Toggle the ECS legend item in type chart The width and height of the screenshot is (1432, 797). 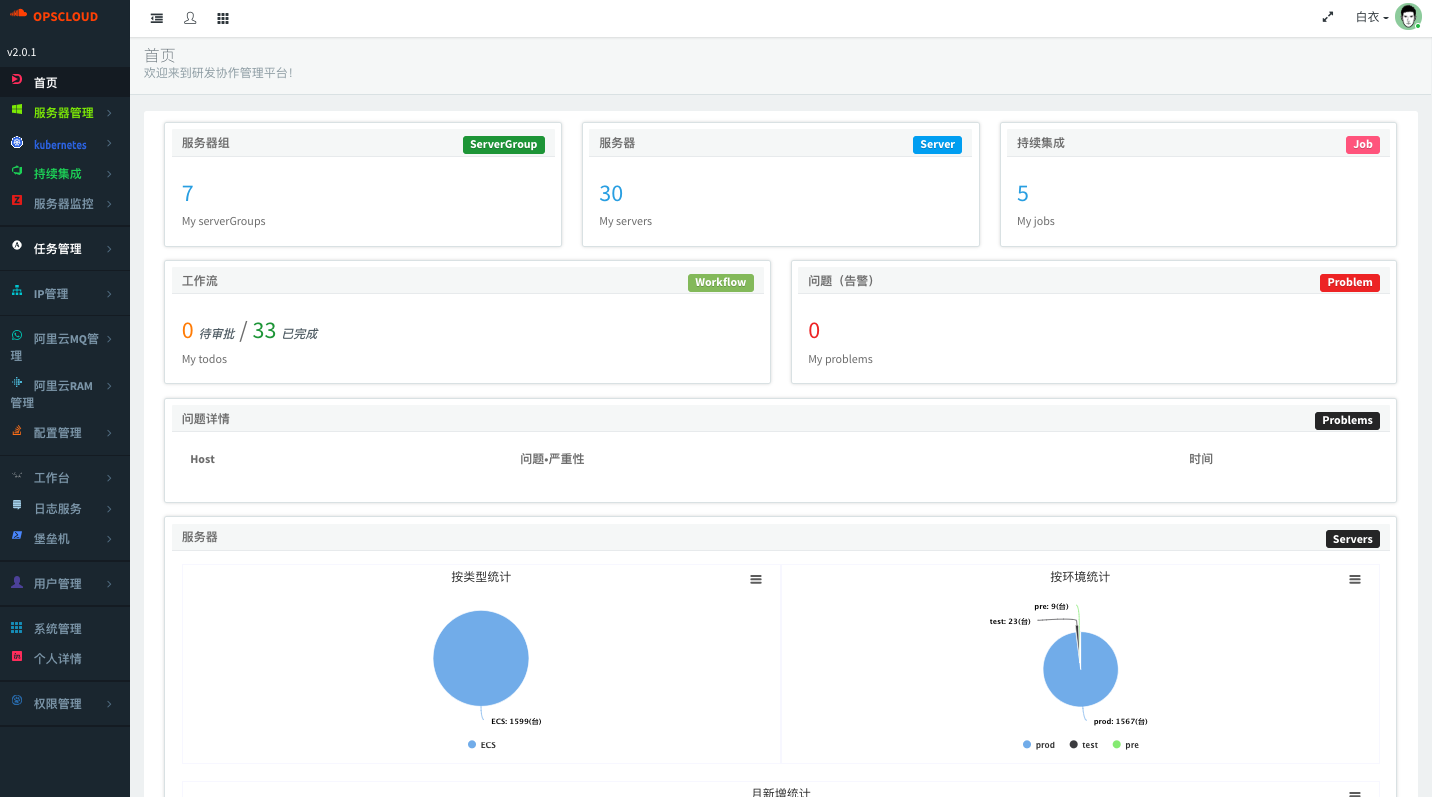pyautogui.click(x=481, y=745)
